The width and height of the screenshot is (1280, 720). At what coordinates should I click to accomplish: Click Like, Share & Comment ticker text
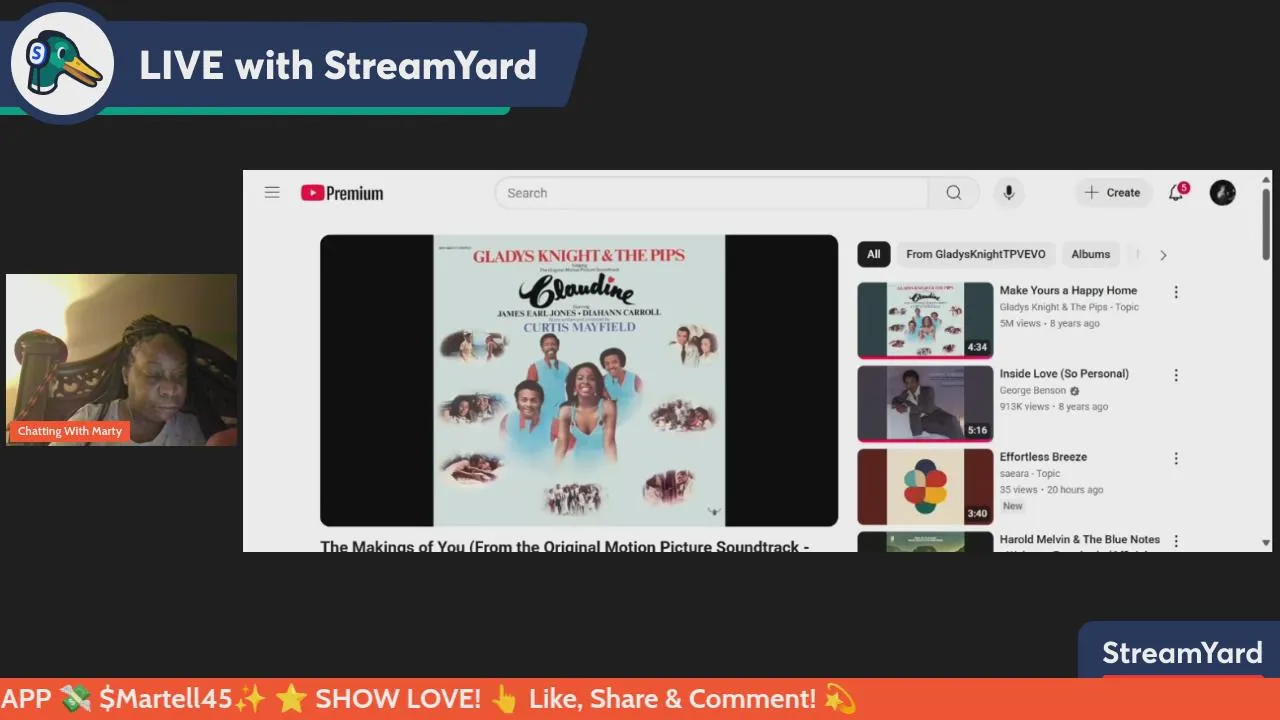pyautogui.click(x=672, y=698)
